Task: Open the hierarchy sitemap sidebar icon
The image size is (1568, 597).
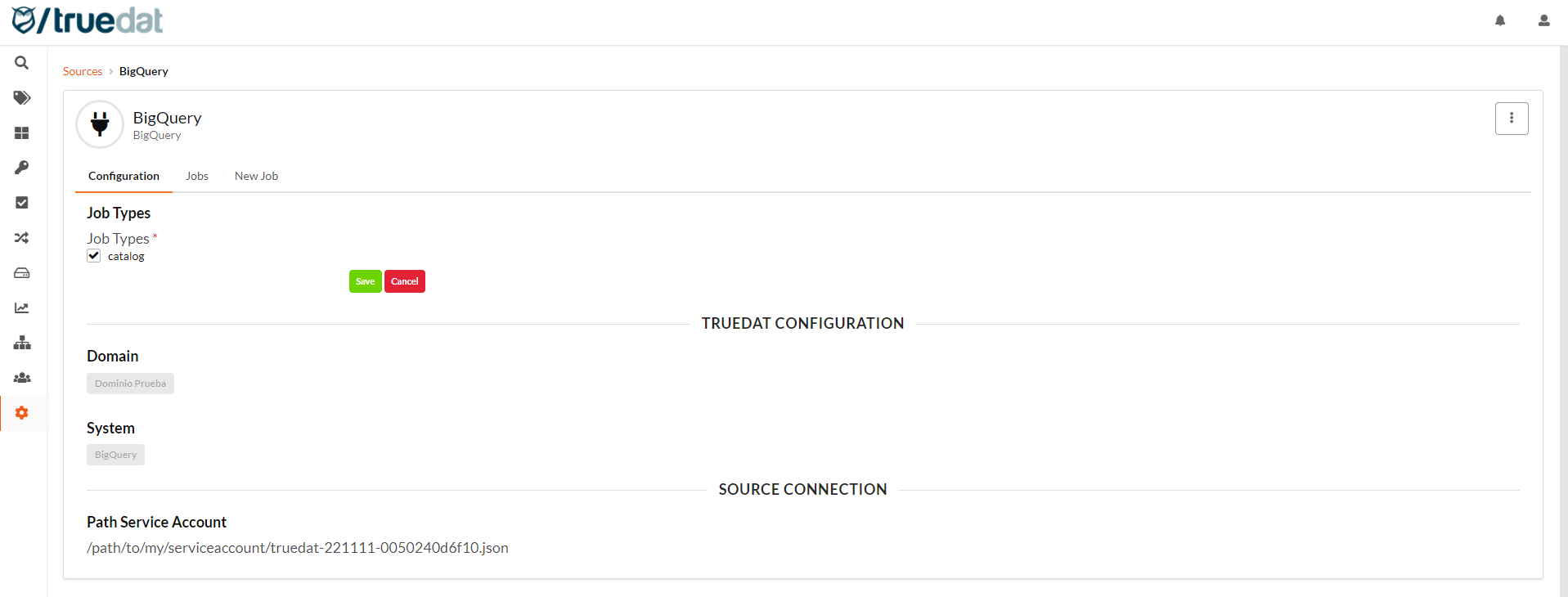Action: 22,343
